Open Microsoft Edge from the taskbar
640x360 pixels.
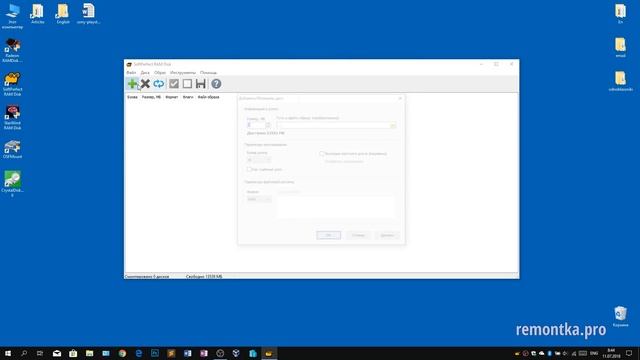tap(138, 353)
